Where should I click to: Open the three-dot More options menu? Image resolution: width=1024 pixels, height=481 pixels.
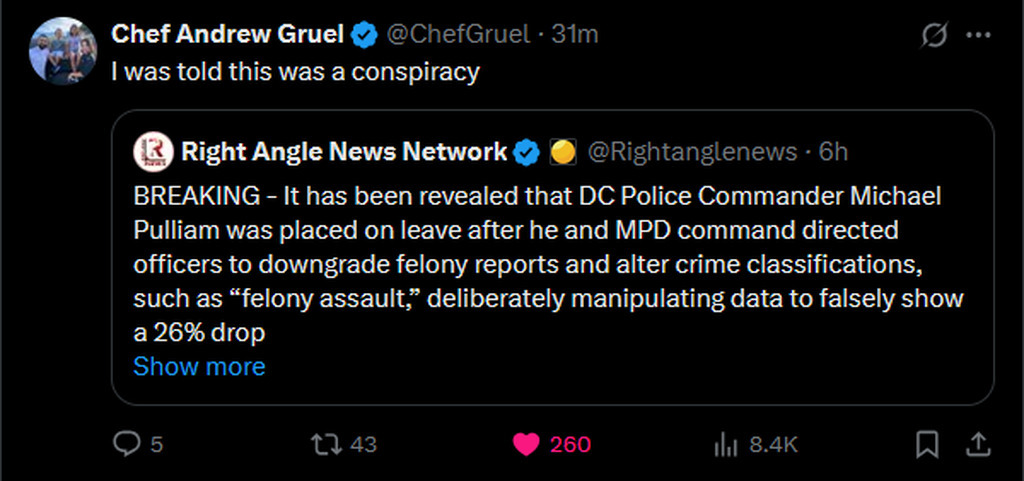point(977,36)
